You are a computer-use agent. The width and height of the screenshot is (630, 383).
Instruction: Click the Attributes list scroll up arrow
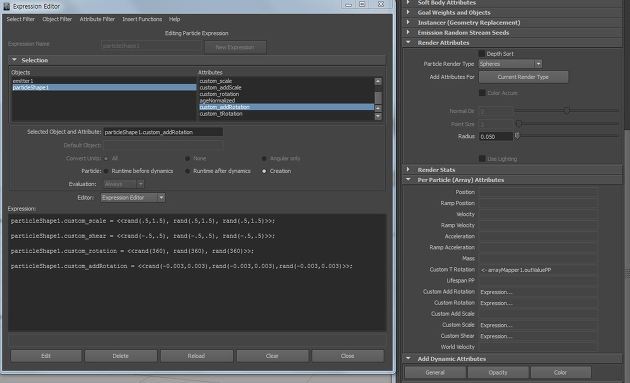pos(378,81)
